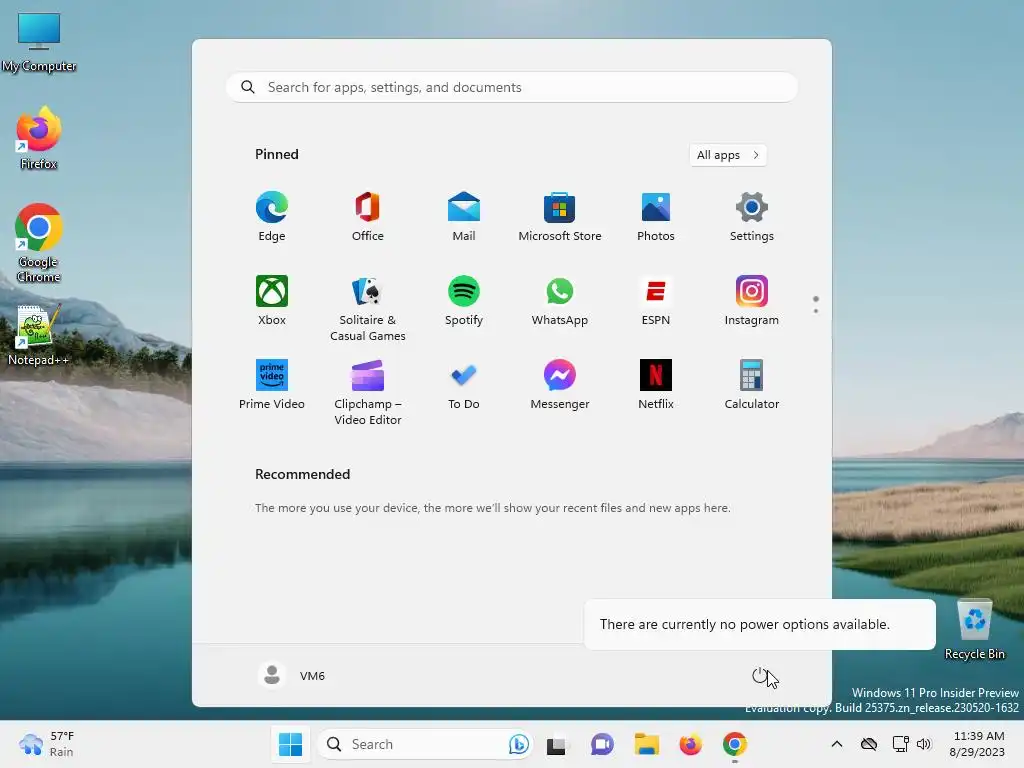This screenshot has width=1024, height=768.
Task: Select the Recycle Bin on desktop
Action: pyautogui.click(x=974, y=630)
